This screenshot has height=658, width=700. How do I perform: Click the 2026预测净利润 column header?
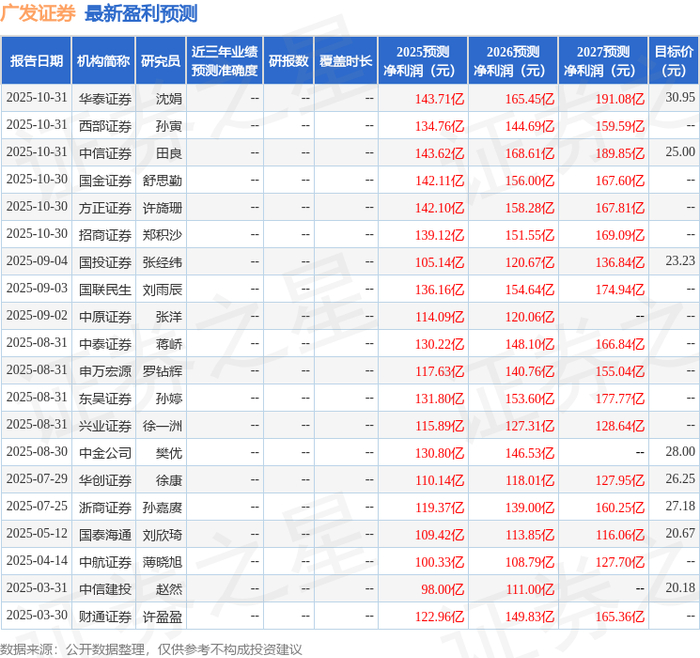coord(512,61)
